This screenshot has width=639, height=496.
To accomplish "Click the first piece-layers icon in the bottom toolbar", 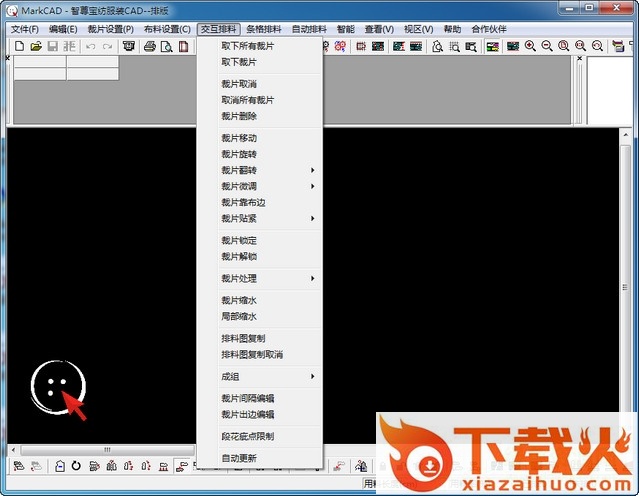I will (19, 465).
